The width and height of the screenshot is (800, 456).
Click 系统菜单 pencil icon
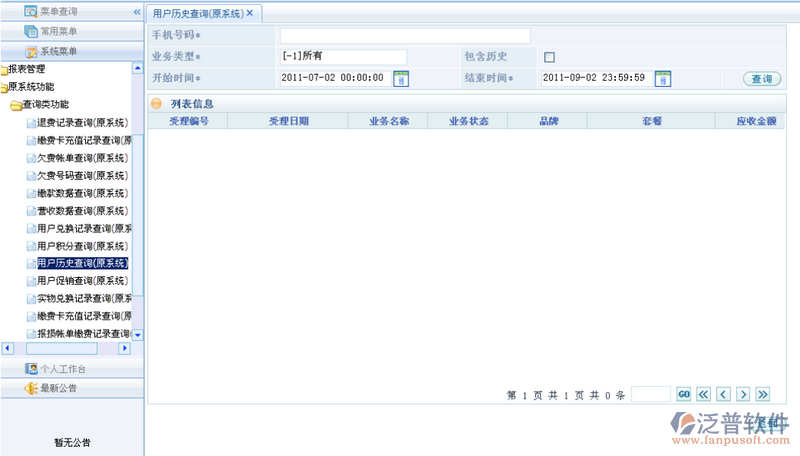(x=32, y=52)
